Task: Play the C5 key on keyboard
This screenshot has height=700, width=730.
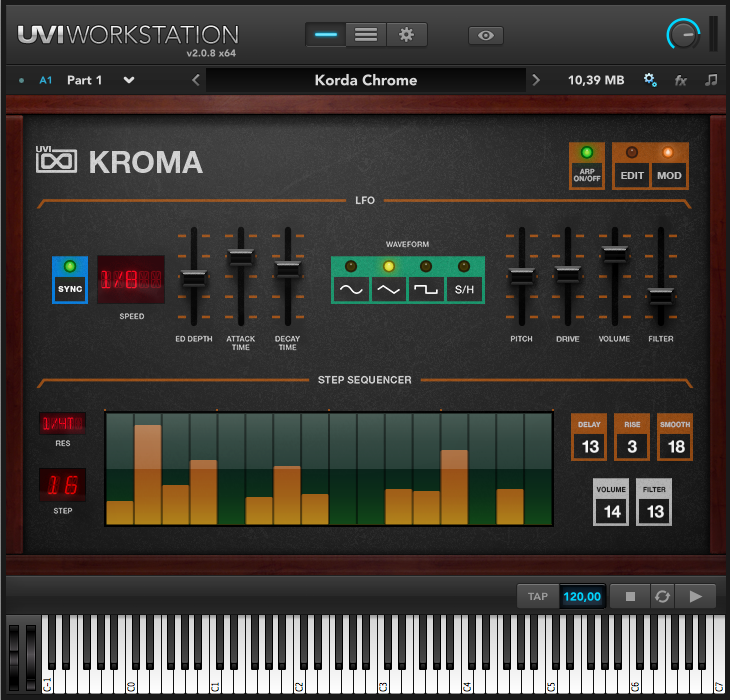Action: [551, 681]
